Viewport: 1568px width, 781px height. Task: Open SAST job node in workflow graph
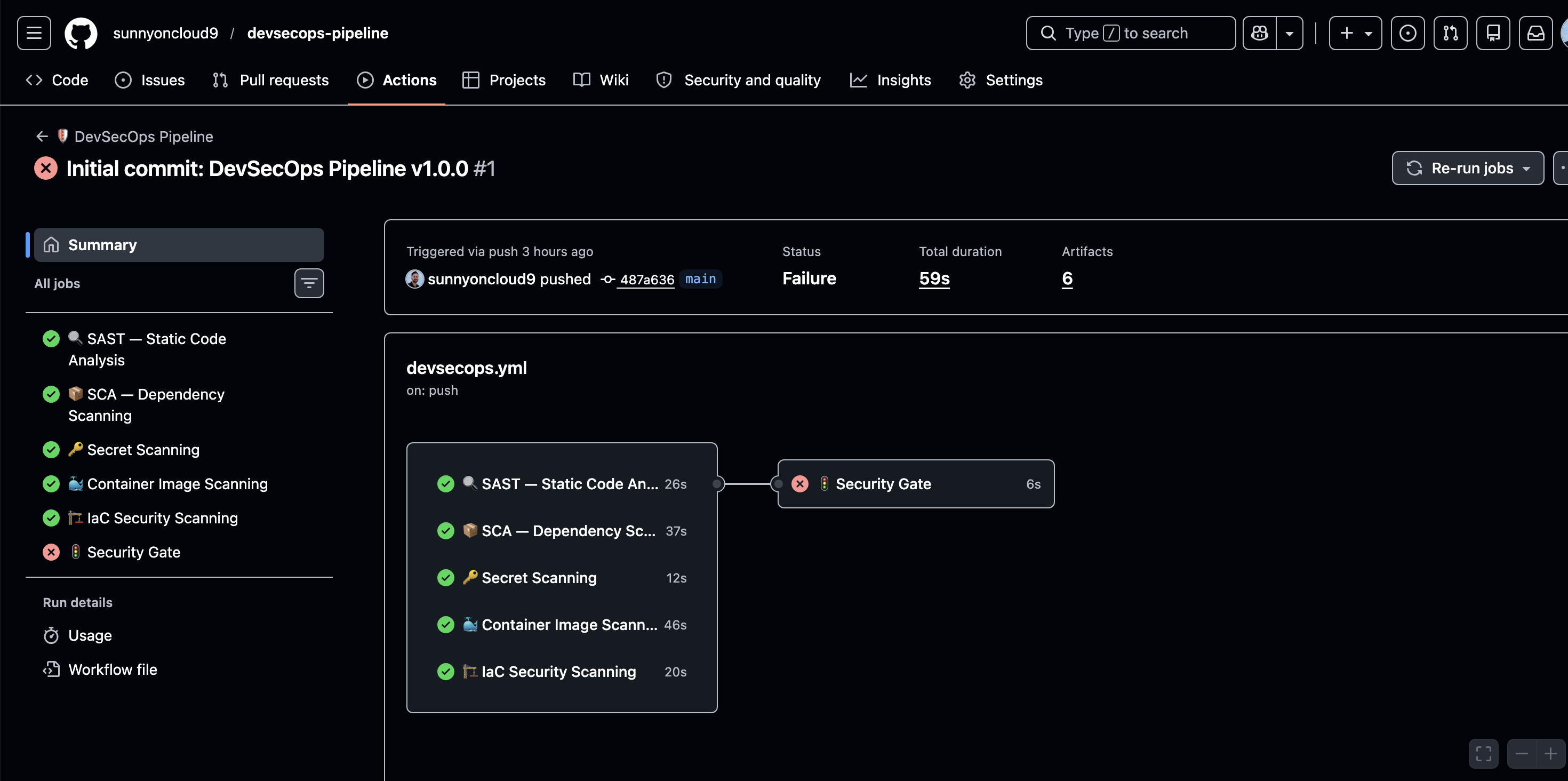(561, 484)
